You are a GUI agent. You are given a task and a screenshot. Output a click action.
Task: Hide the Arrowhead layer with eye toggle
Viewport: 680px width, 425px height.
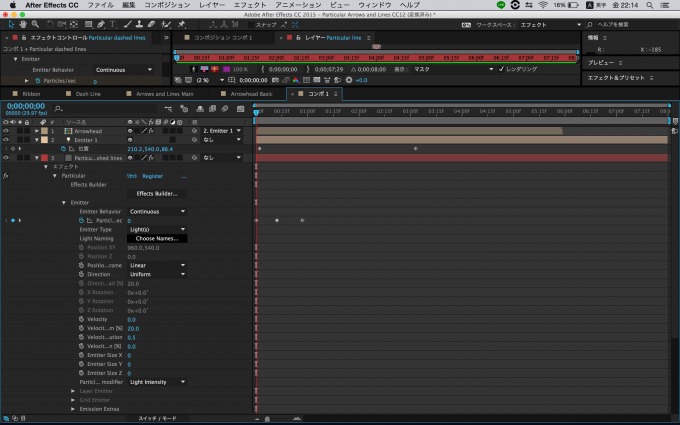6,131
